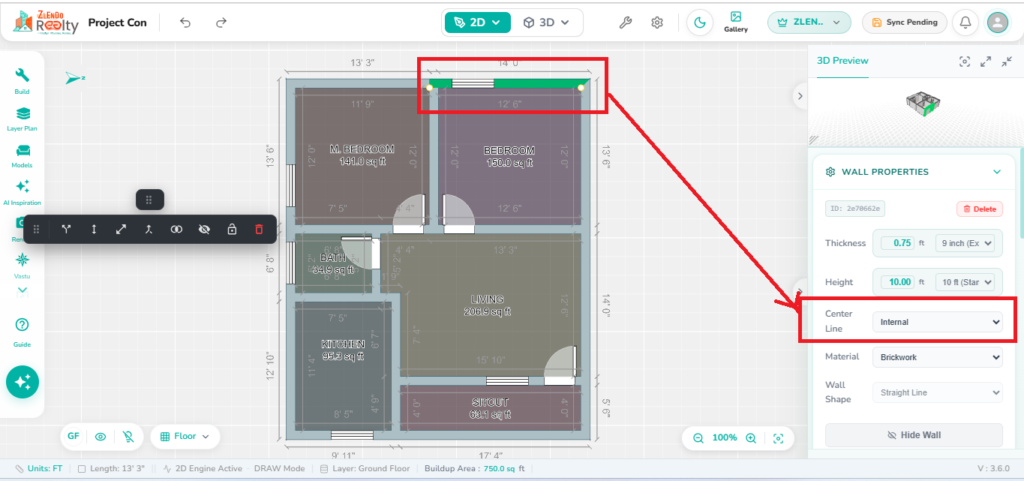Image resolution: width=1024 pixels, height=481 pixels.
Task: Open the Guide help icon
Action: pos(22,331)
